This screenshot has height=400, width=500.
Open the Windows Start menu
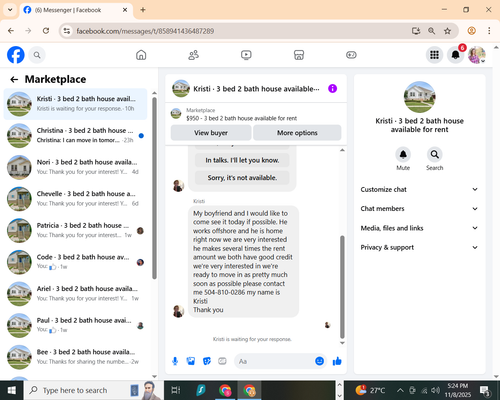[11, 390]
